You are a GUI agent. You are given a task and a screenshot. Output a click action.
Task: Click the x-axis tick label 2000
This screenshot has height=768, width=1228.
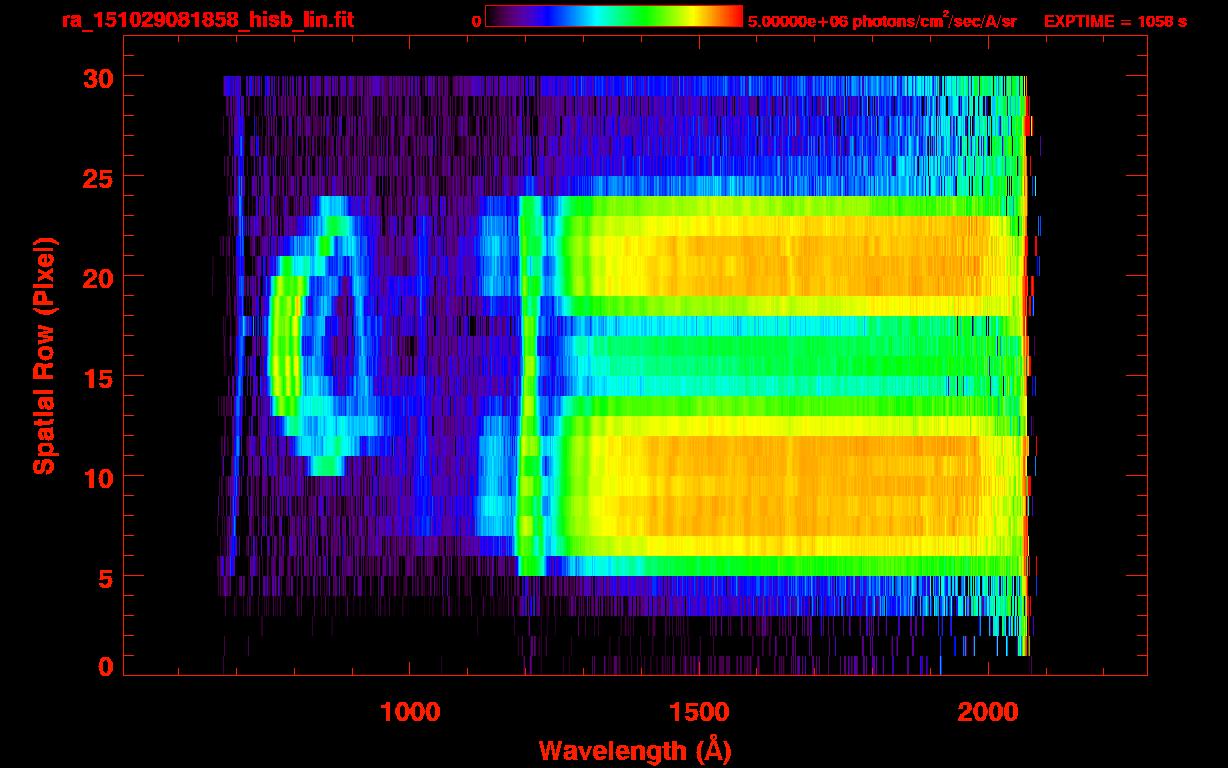[x=988, y=712]
